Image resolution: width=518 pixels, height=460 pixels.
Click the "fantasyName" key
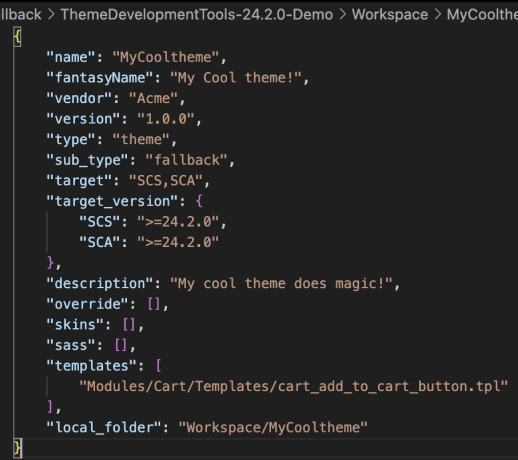tap(100, 78)
